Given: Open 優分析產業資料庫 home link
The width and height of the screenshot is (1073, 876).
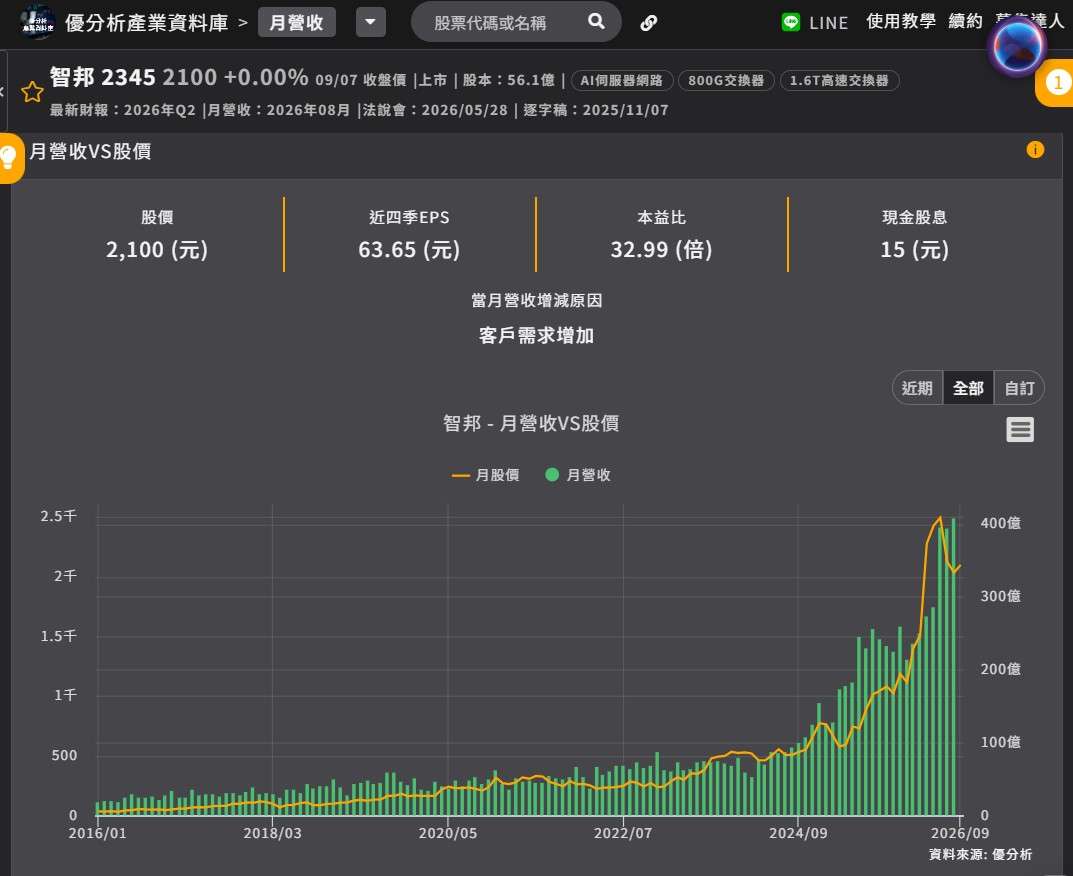Looking at the screenshot, I should click(x=146, y=23).
